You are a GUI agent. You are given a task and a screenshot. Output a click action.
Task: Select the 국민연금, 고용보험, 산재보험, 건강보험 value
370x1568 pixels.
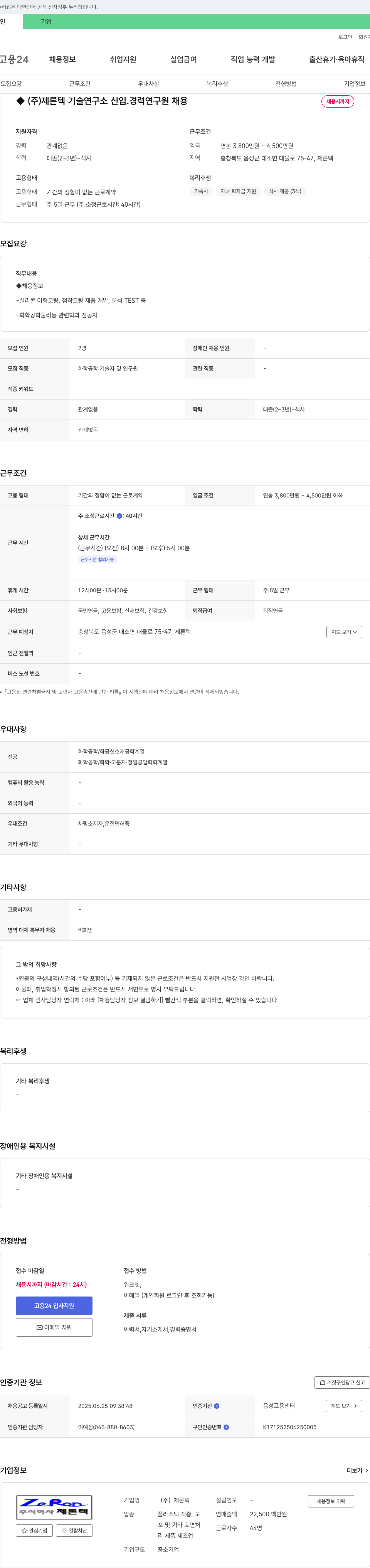tap(123, 610)
